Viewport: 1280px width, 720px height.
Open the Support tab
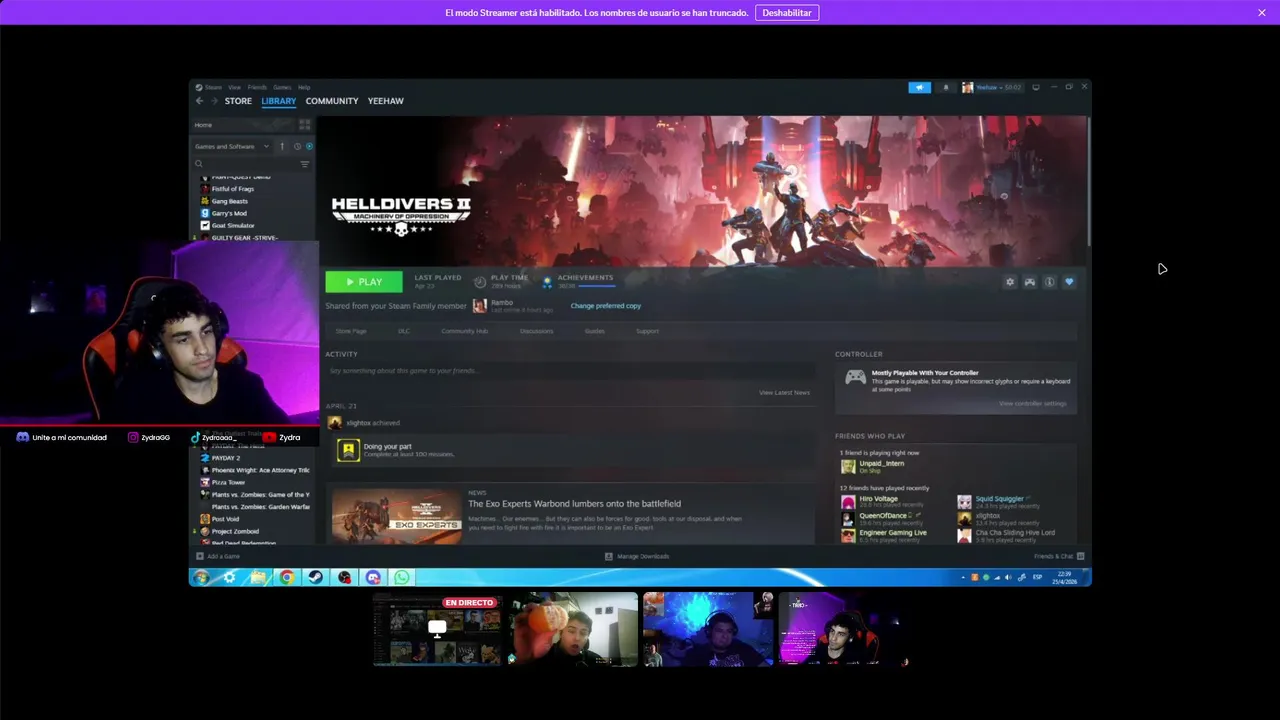click(647, 331)
